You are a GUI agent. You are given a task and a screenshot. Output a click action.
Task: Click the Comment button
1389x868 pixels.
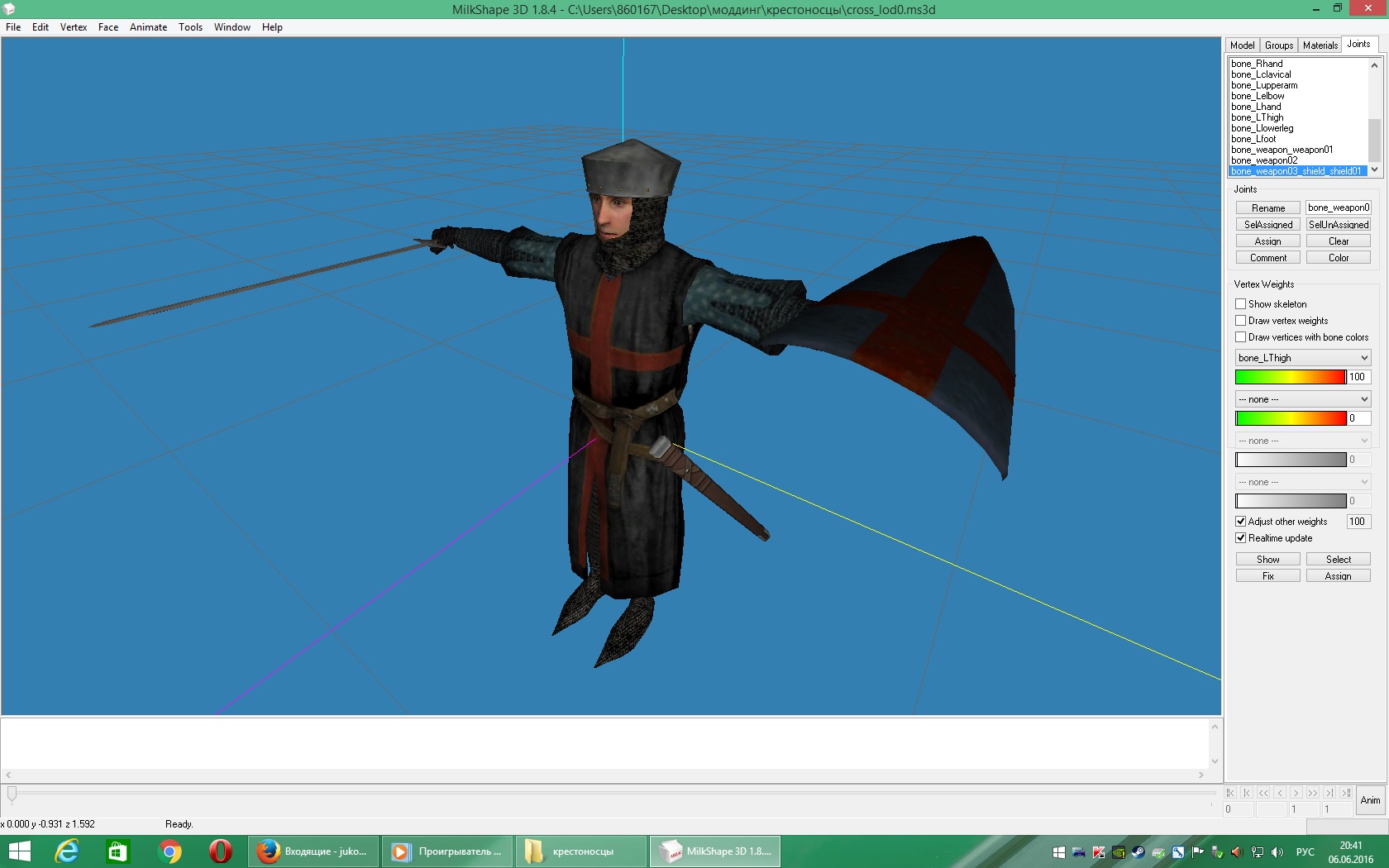coord(1267,258)
